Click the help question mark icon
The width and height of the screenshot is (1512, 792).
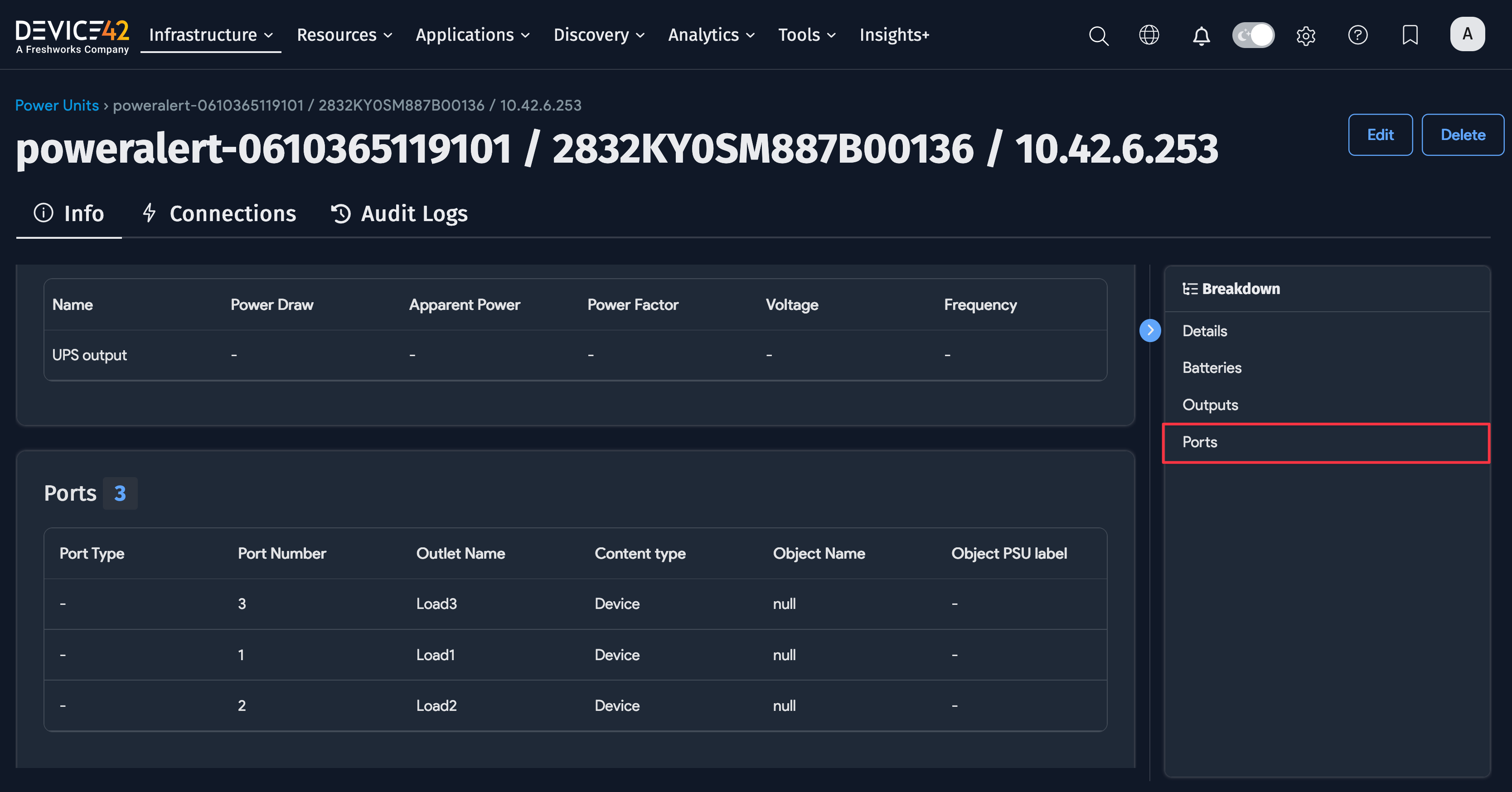[1357, 35]
